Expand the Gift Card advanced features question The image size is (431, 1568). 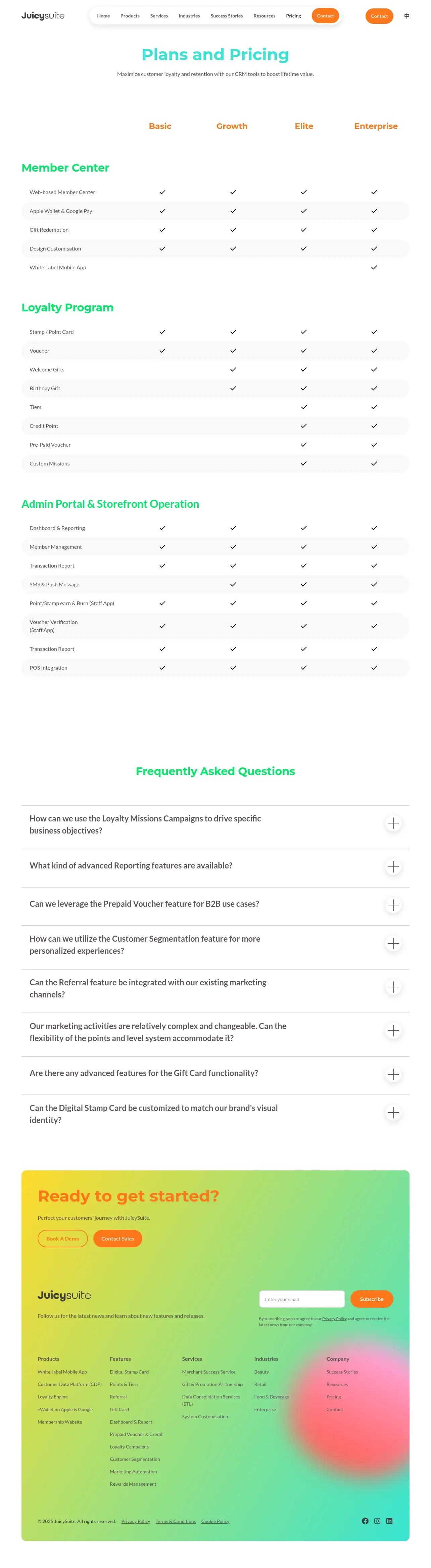point(393,1074)
